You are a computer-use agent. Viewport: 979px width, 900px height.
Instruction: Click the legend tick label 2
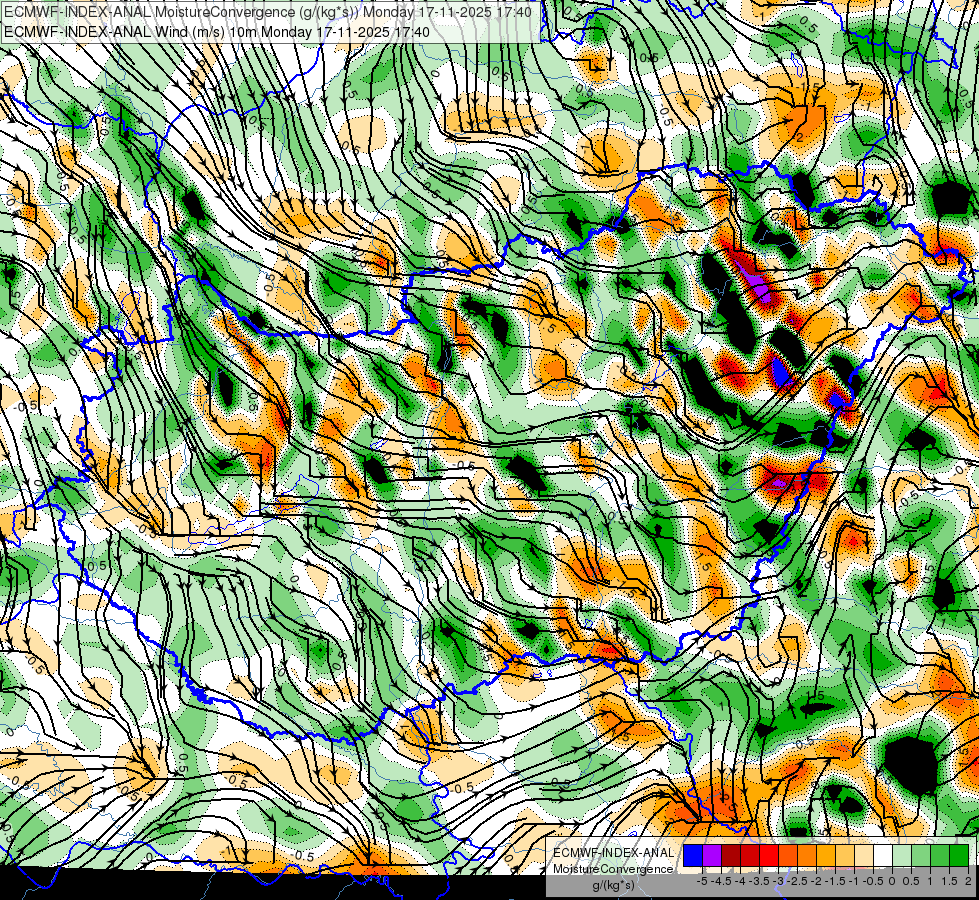click(x=968, y=881)
